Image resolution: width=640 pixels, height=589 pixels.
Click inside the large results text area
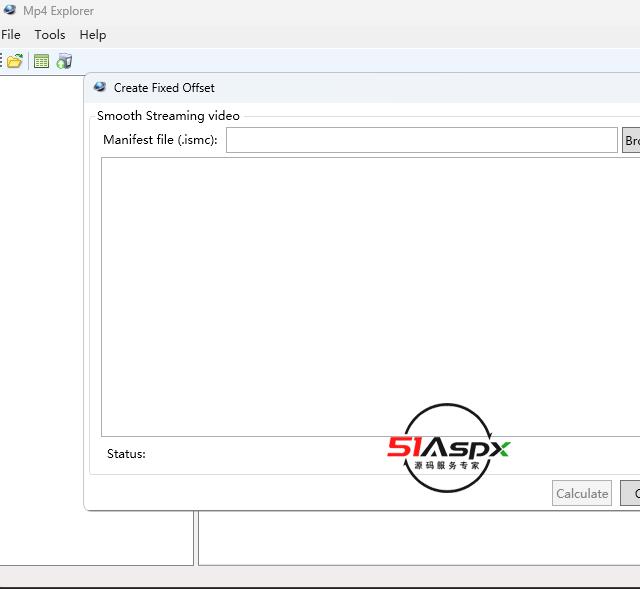click(x=371, y=297)
